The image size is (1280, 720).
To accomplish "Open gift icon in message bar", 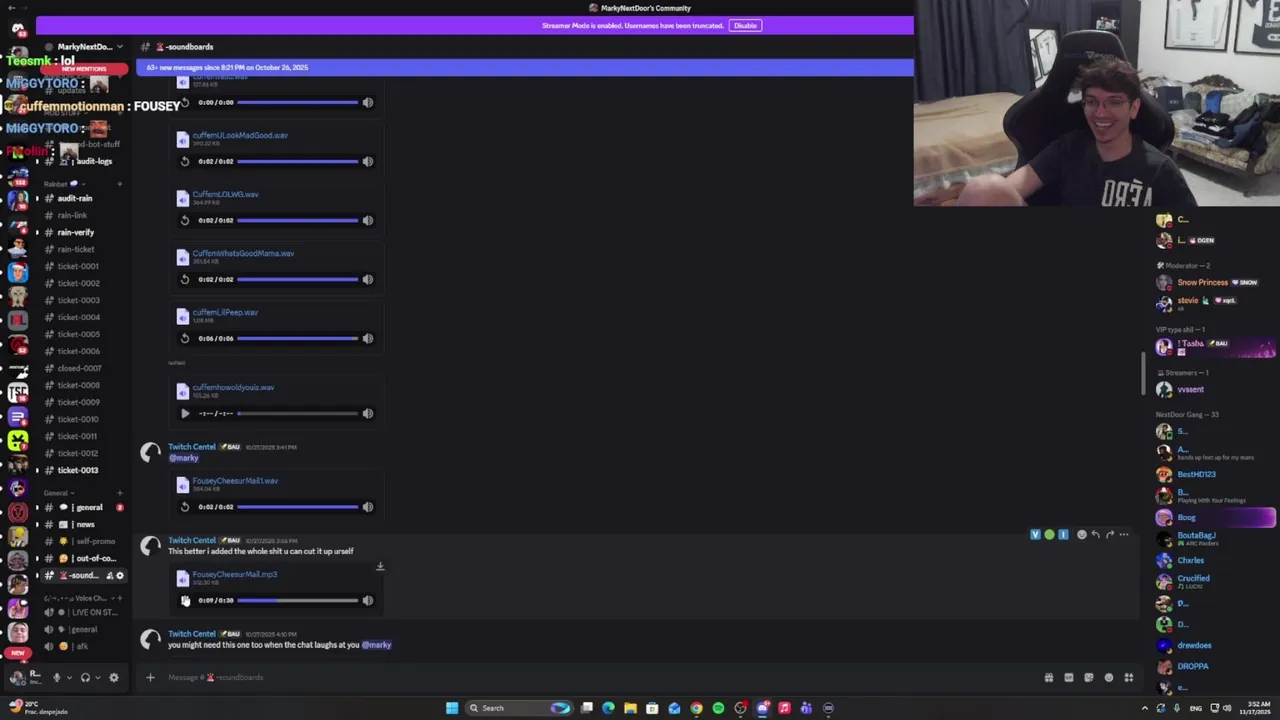I will [1049, 677].
